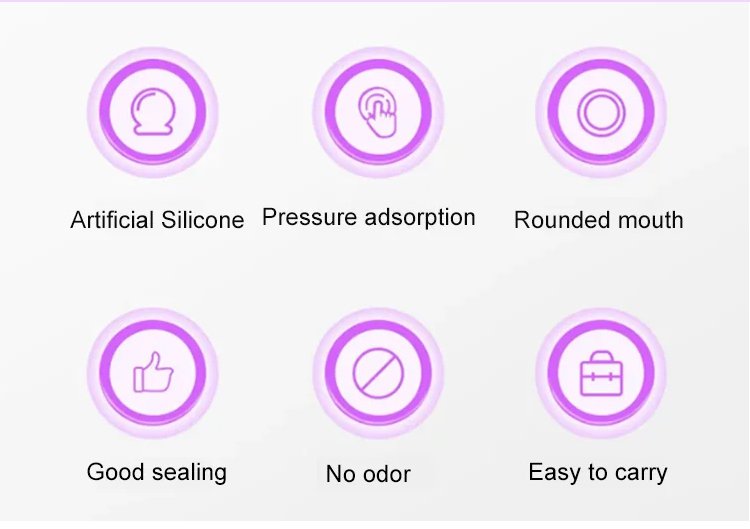Image resolution: width=750 pixels, height=529 pixels.
Task: Click the word "odor" under prohibition icon
Action: 387,473
